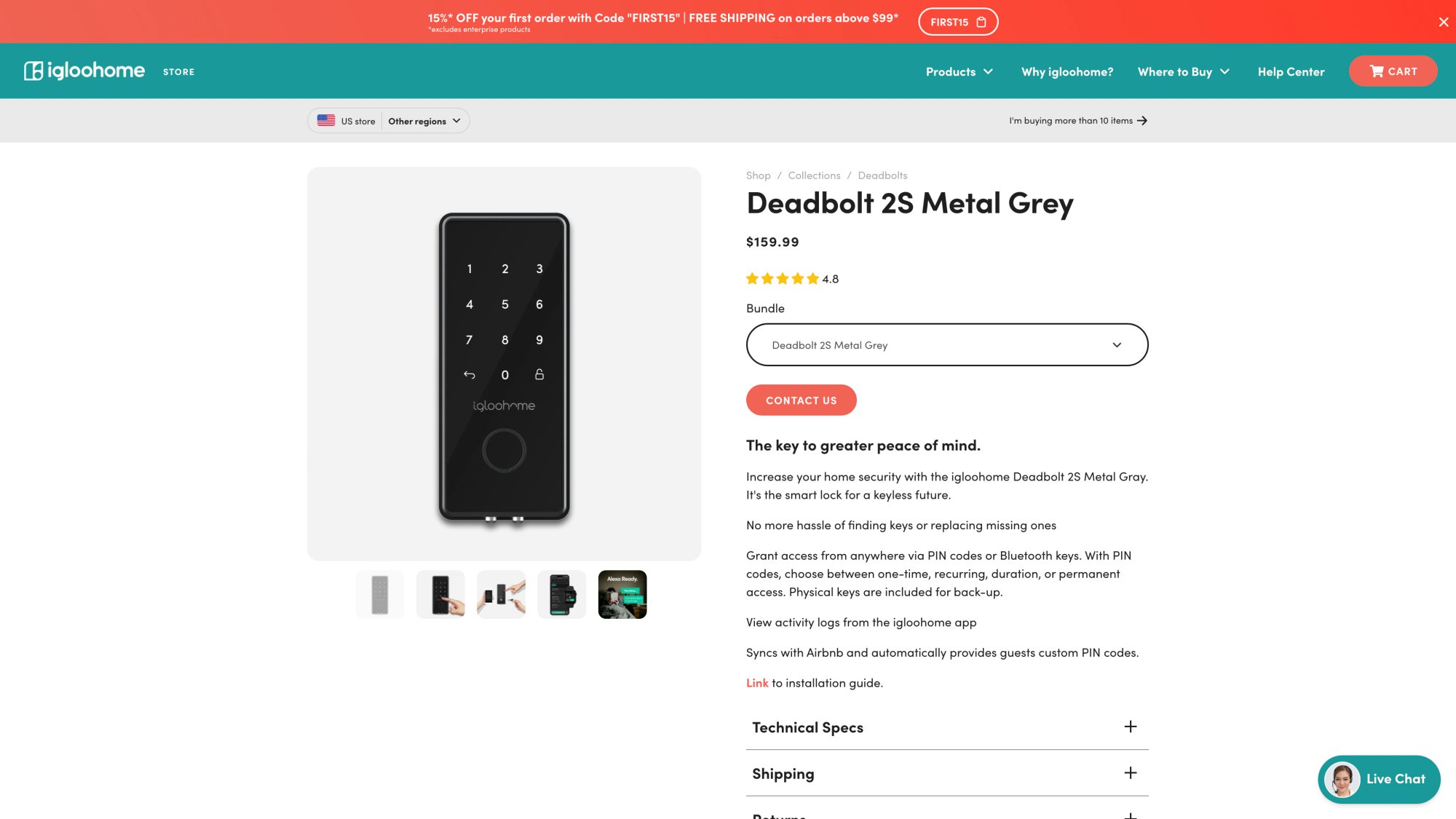Click the fifth star in the rating
Screen dimensions: 1456x819
coord(812,278)
